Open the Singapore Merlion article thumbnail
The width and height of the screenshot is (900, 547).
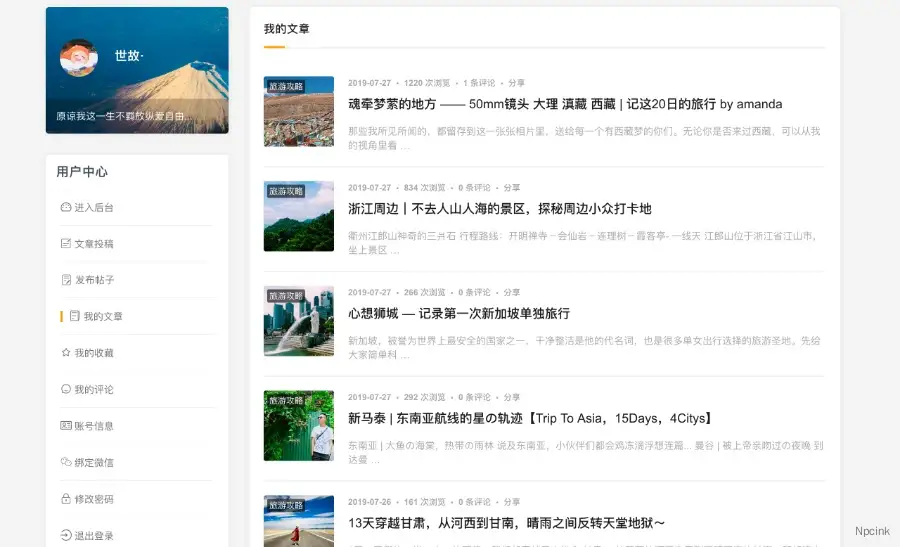click(298, 322)
